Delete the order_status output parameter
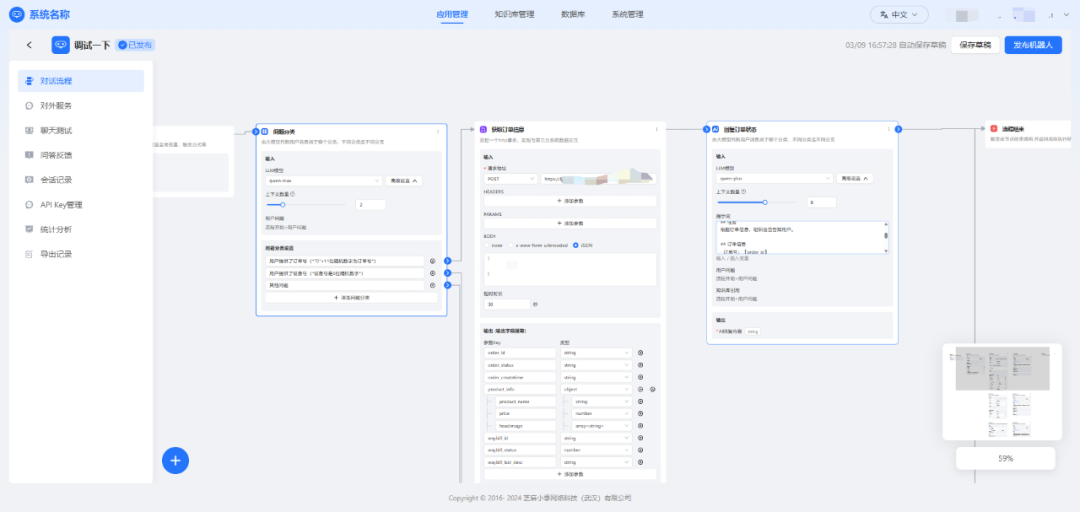 click(641, 365)
